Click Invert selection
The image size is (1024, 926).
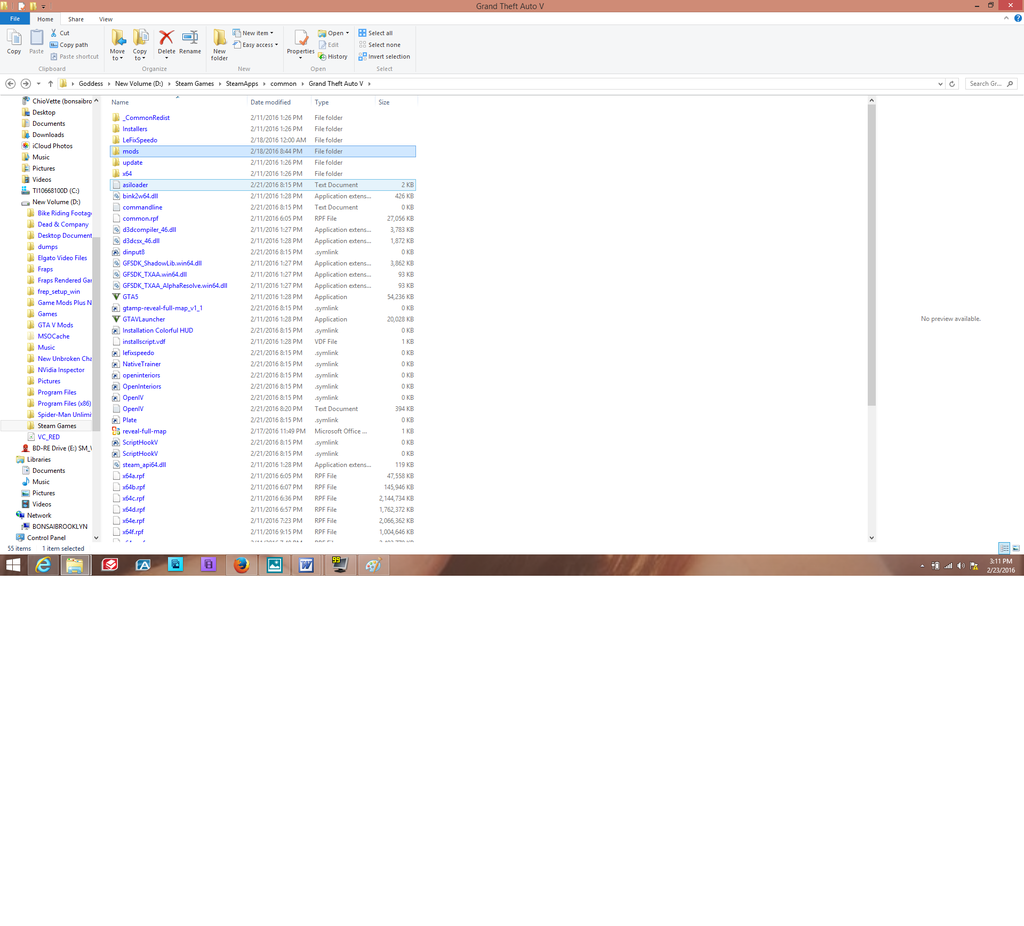pyautogui.click(x=388, y=57)
